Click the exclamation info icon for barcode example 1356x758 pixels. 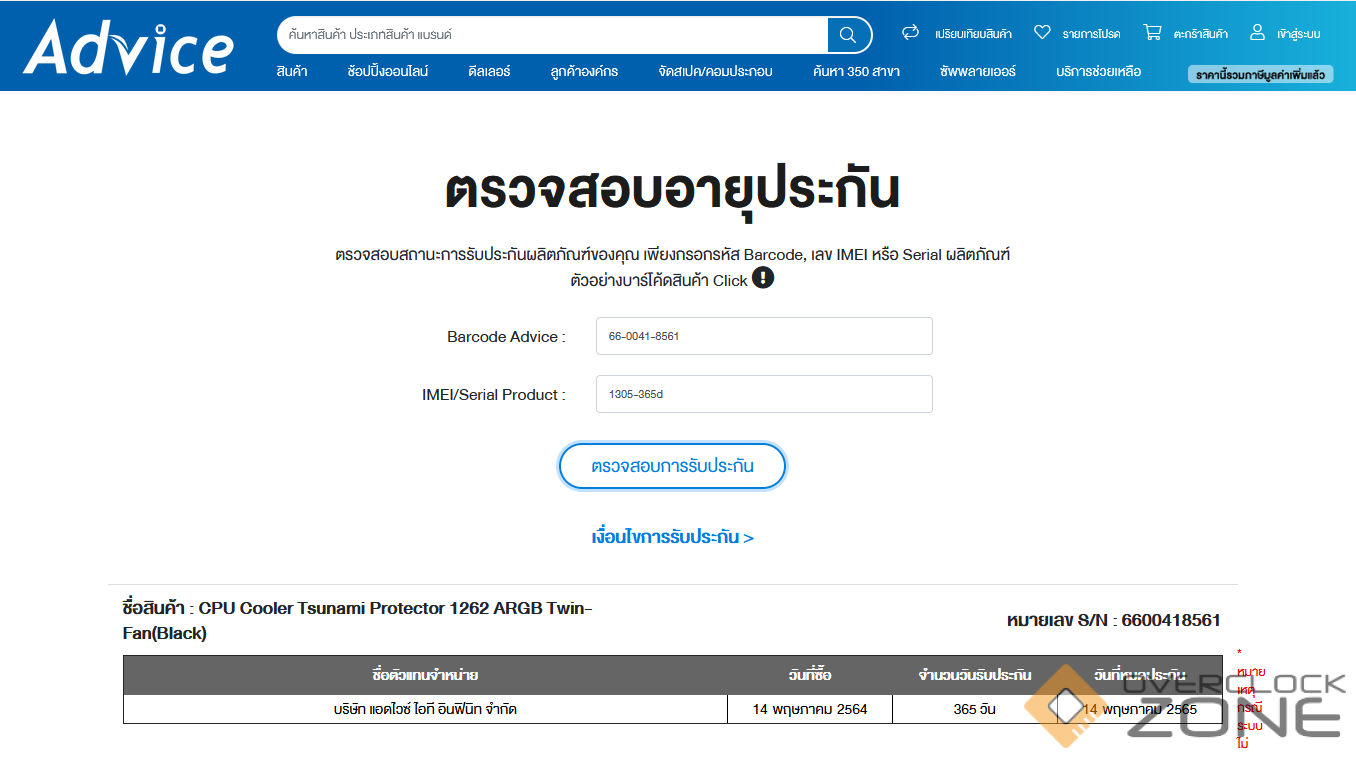coord(763,278)
